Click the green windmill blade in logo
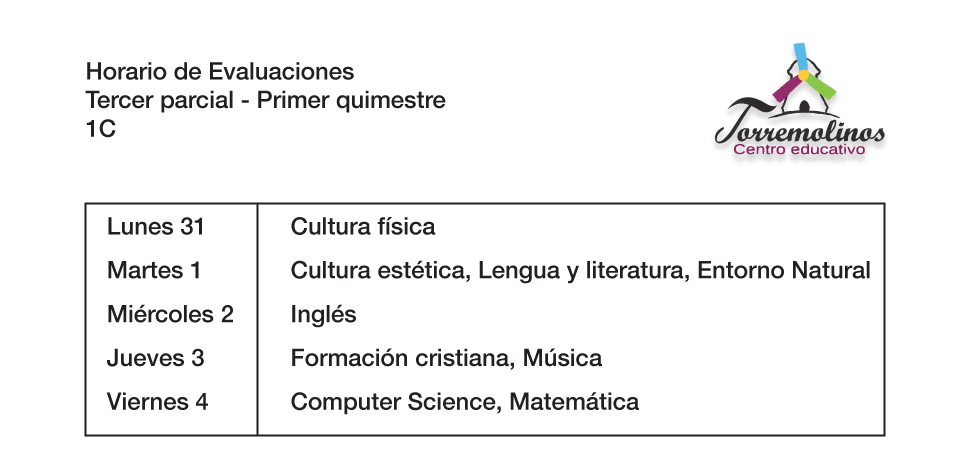The image size is (966, 473). click(x=822, y=87)
